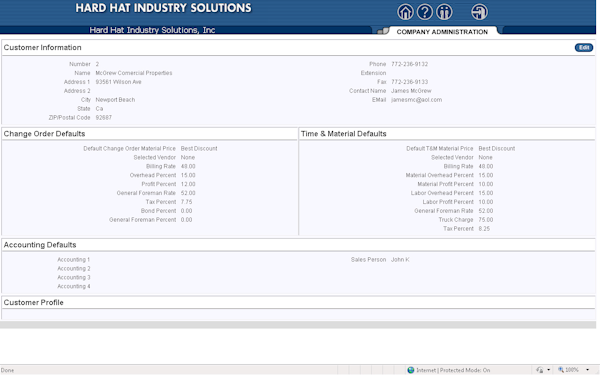Select the Company Administration tab
The height and width of the screenshot is (375, 600).
coord(442,32)
